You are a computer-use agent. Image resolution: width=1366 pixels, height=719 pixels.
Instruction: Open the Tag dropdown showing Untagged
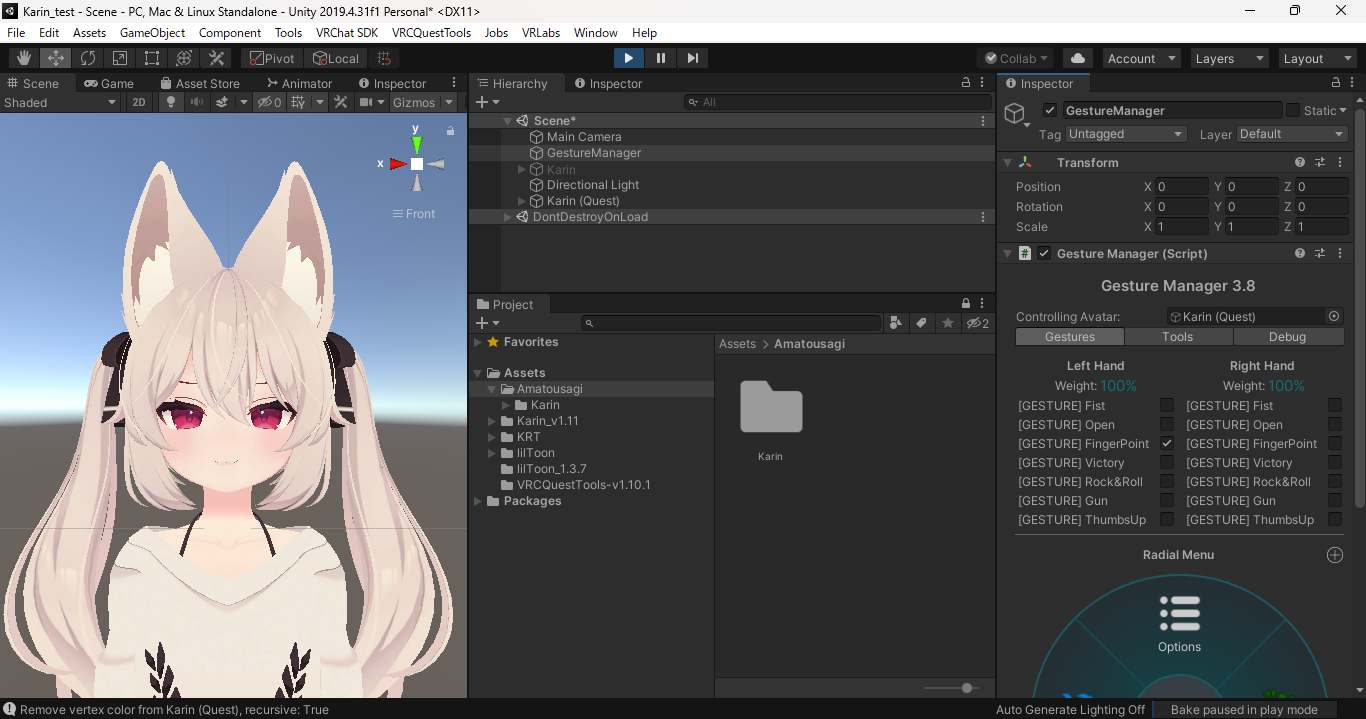coord(1125,133)
